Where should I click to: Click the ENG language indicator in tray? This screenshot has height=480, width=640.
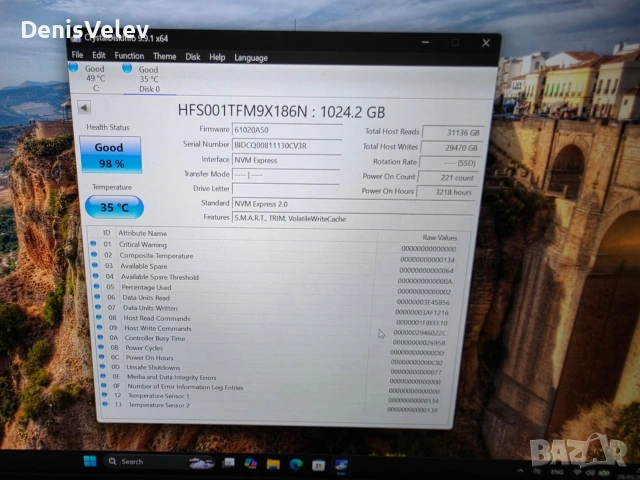click(x=557, y=472)
